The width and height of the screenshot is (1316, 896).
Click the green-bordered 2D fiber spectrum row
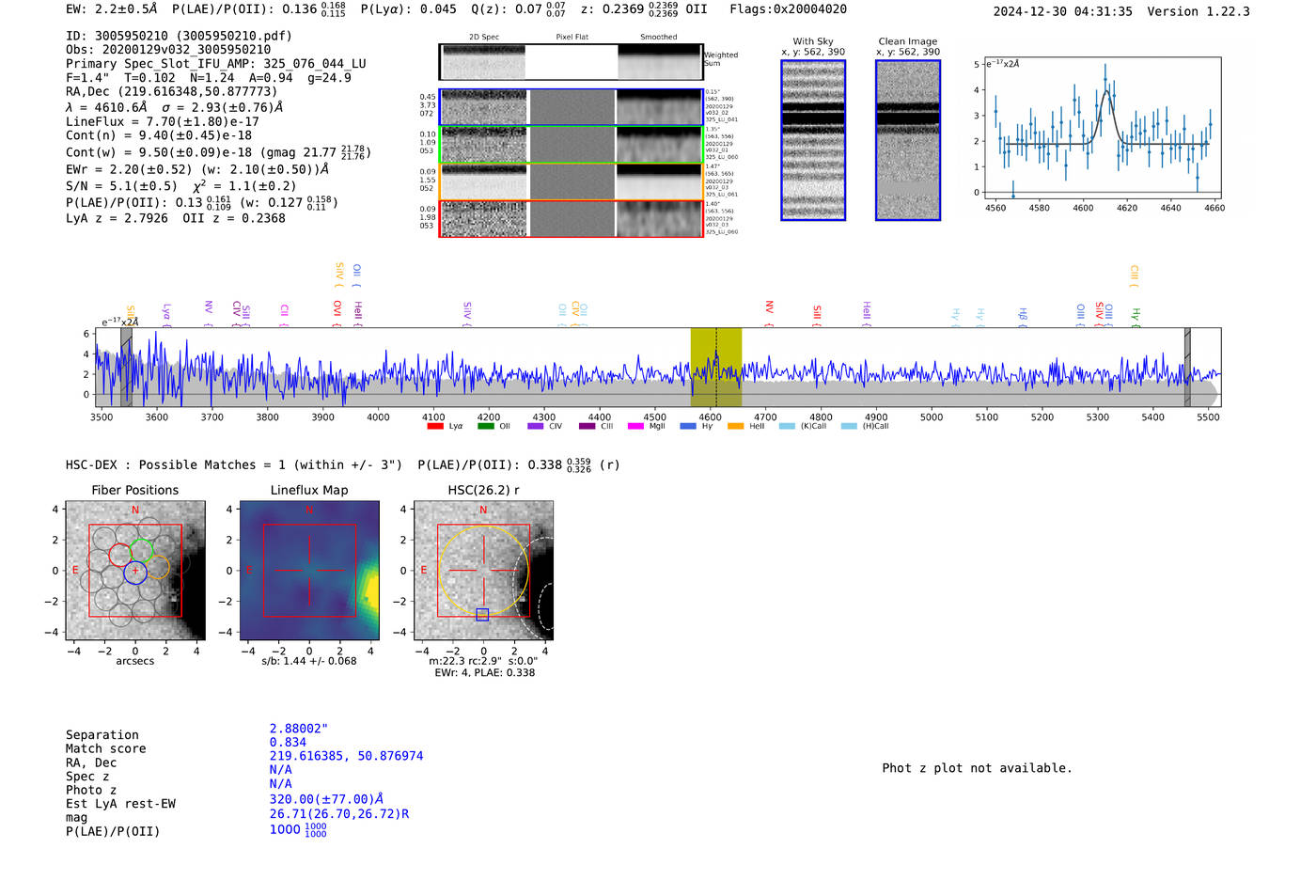pyautogui.click(x=571, y=145)
